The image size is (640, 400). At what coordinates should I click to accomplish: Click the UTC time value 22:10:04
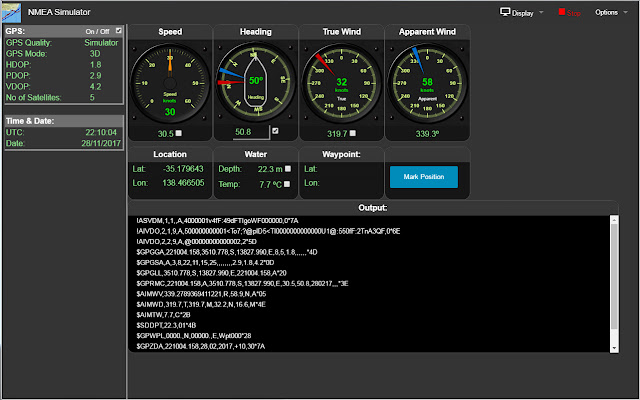point(101,132)
